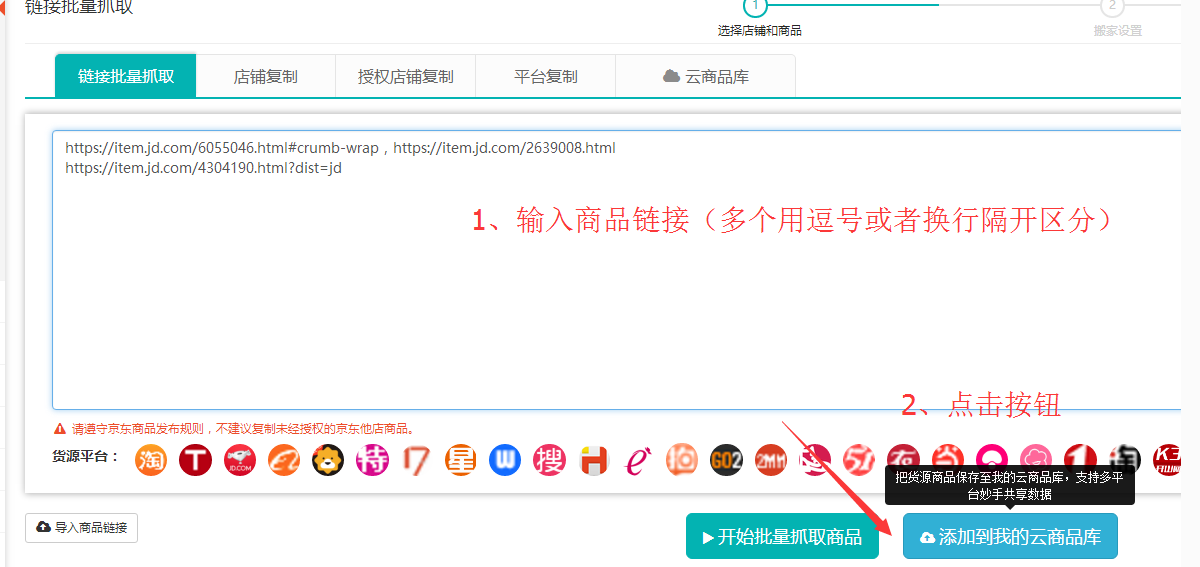The width and height of the screenshot is (1200, 567).
Task: Open the 链接批量抓取 tab
Action: (x=126, y=76)
